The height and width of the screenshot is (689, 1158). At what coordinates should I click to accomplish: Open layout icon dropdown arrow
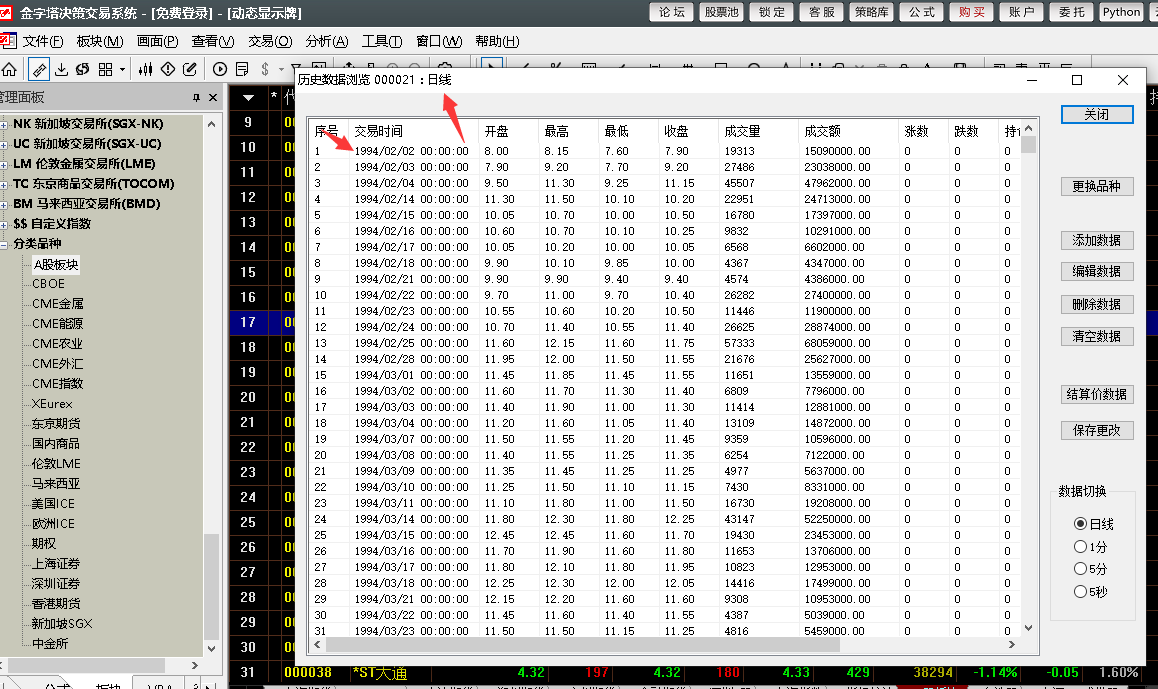point(123,70)
